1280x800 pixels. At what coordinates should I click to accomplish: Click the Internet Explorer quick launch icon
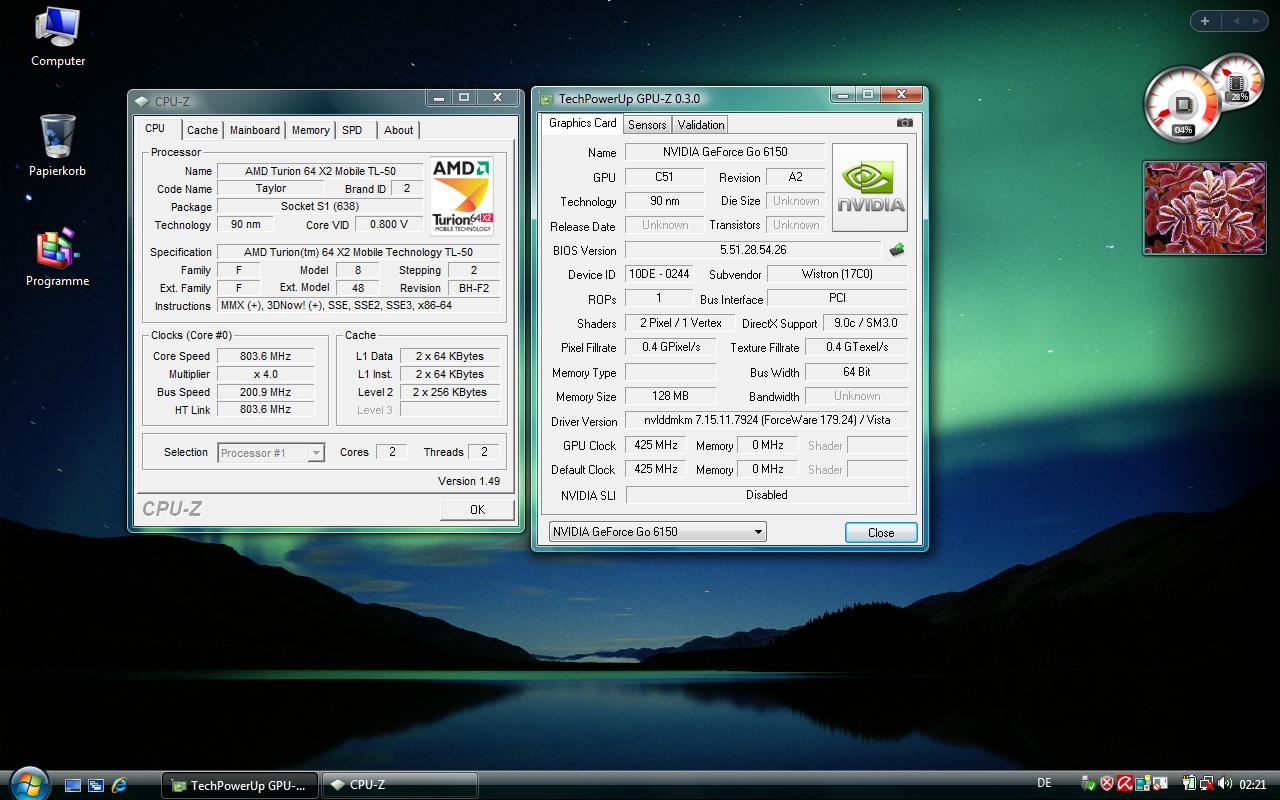[120, 785]
